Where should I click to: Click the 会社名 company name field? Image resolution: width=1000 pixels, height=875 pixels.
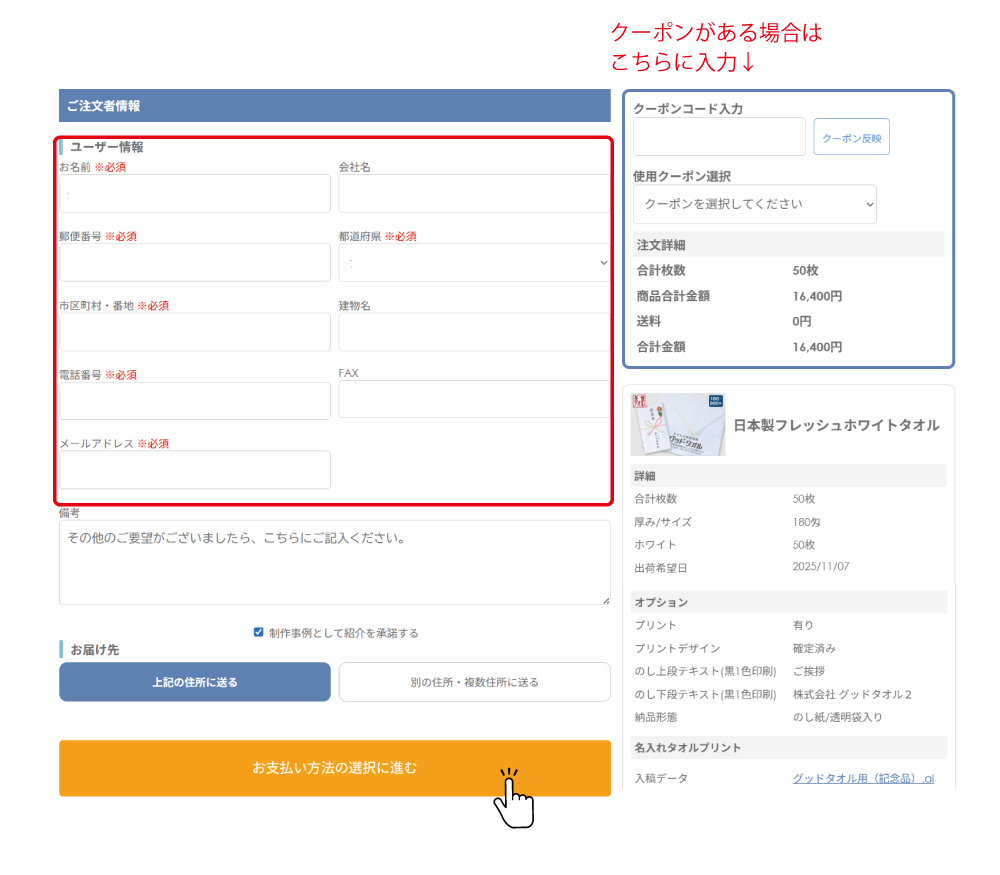pyautogui.click(x=473, y=193)
